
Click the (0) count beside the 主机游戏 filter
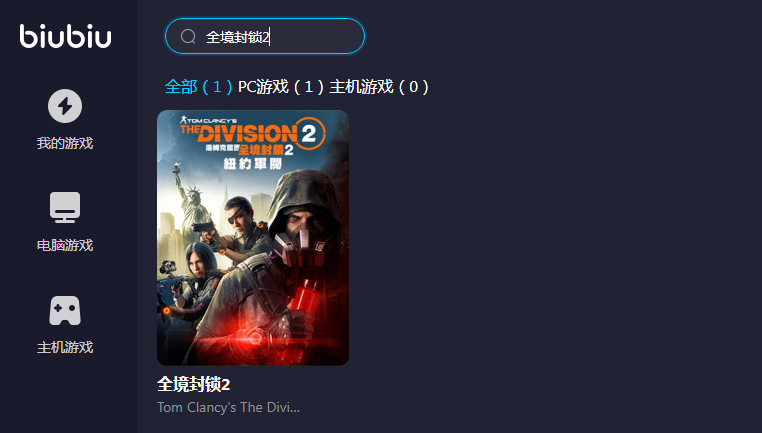coord(414,87)
